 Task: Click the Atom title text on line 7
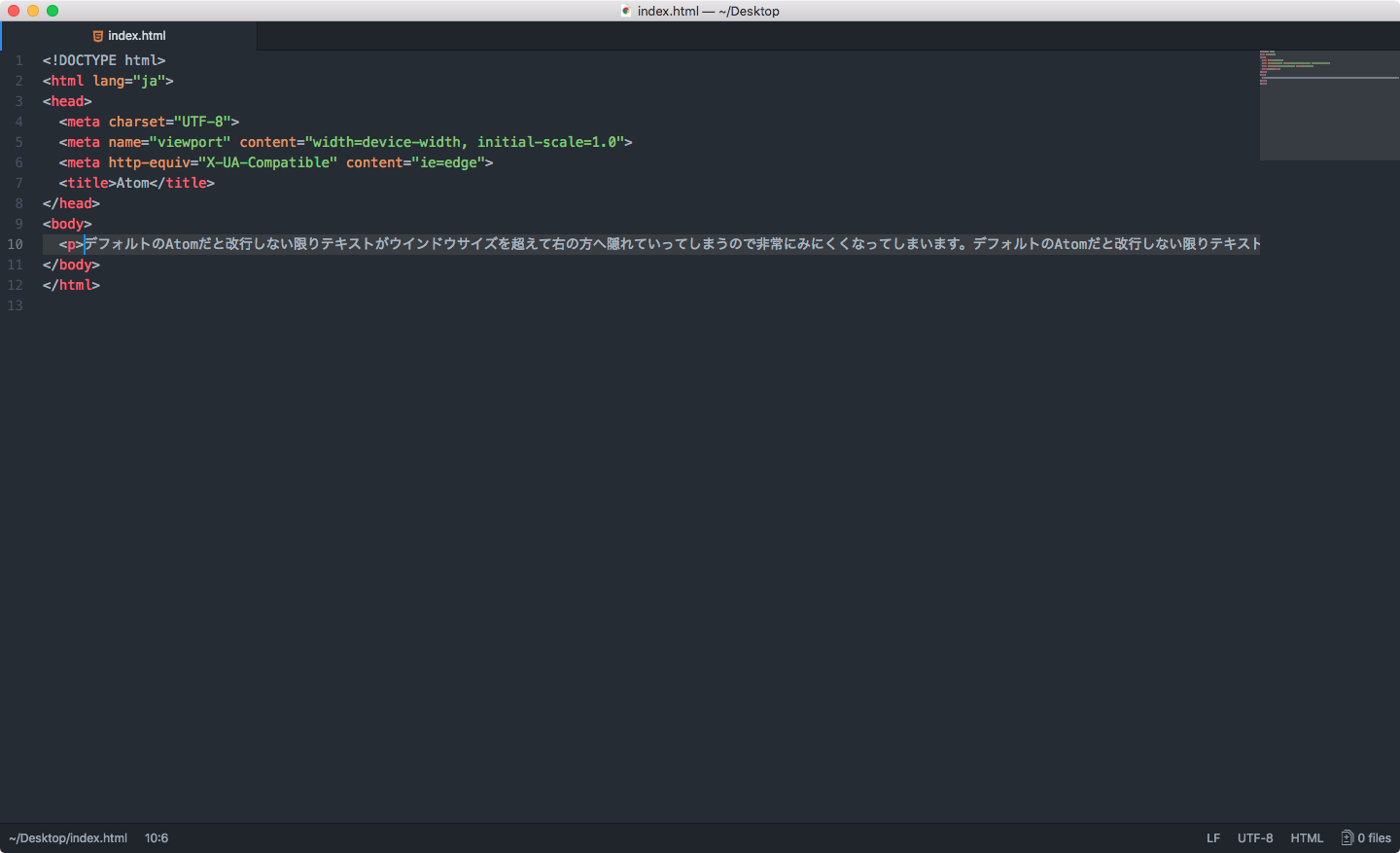click(133, 183)
